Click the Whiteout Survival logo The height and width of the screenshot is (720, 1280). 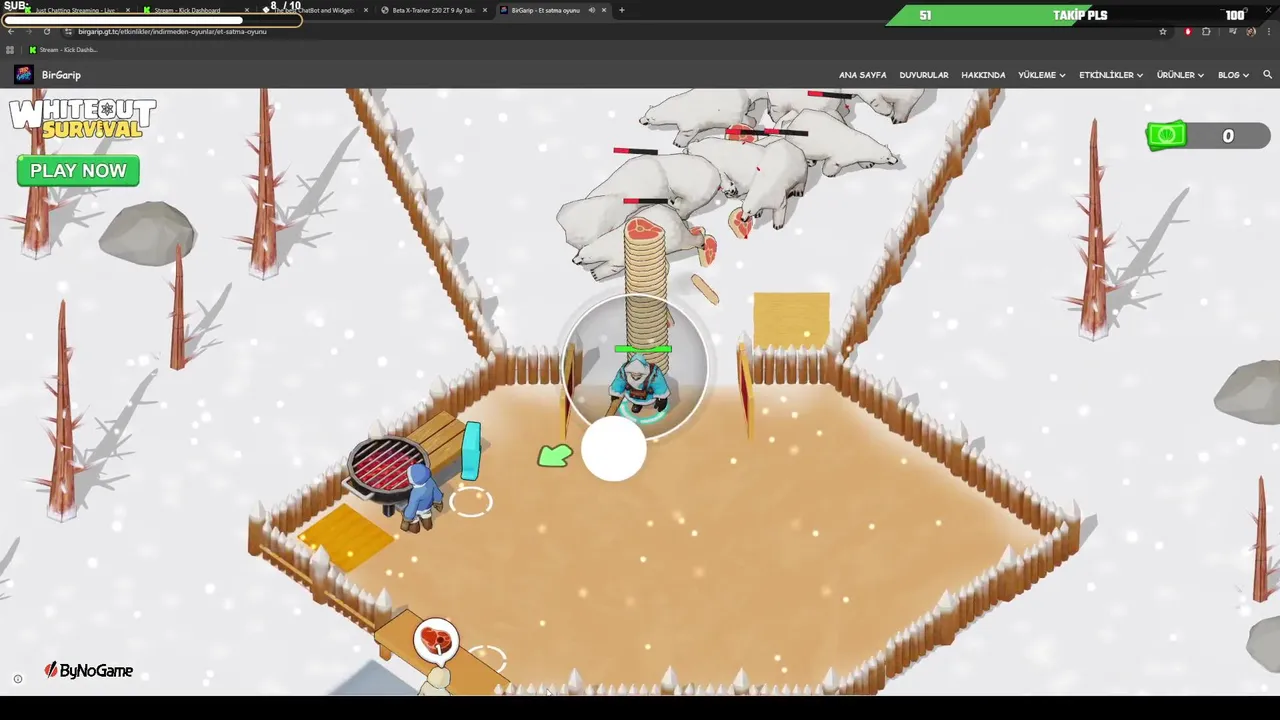[83, 119]
